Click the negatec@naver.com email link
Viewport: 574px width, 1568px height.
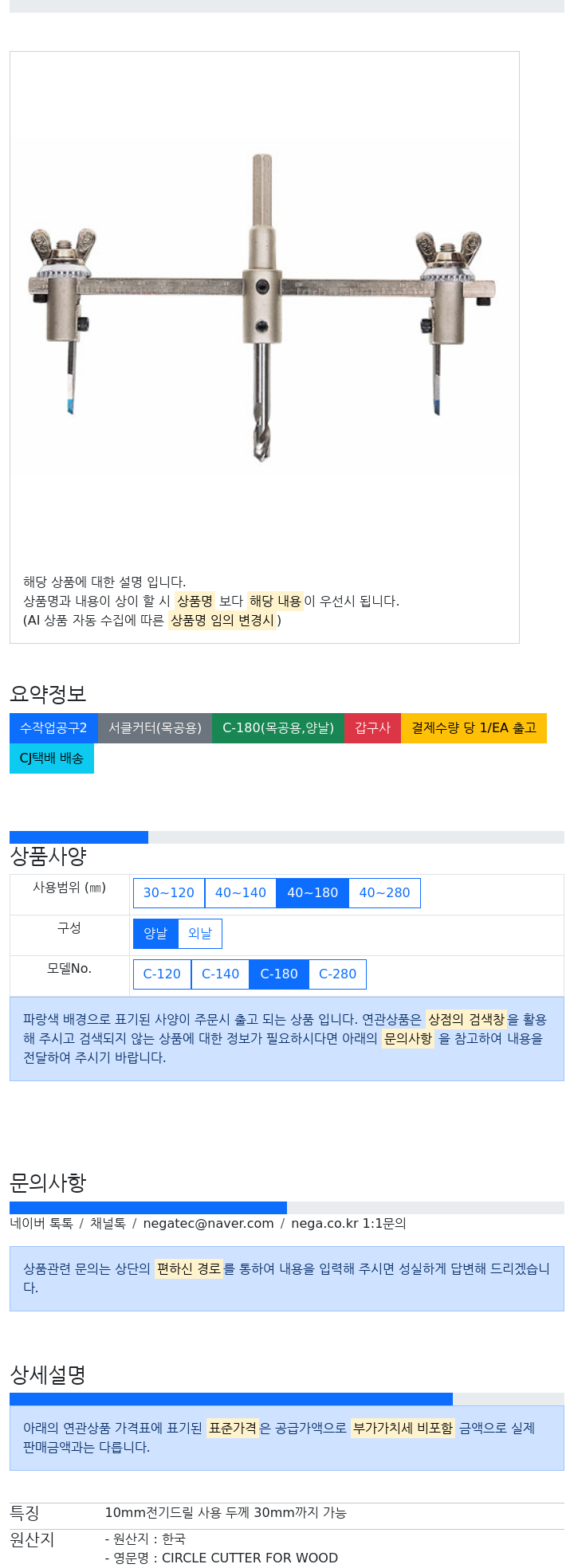point(208,1223)
